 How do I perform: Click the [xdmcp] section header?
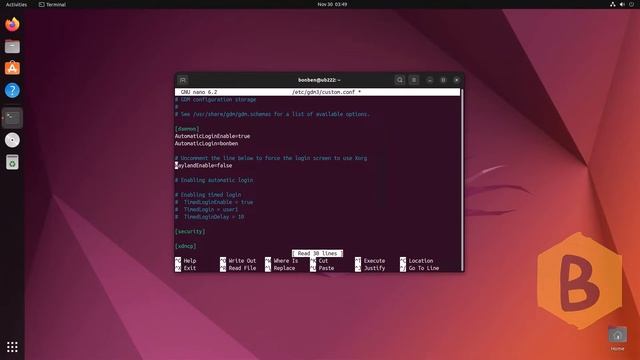tap(185, 247)
